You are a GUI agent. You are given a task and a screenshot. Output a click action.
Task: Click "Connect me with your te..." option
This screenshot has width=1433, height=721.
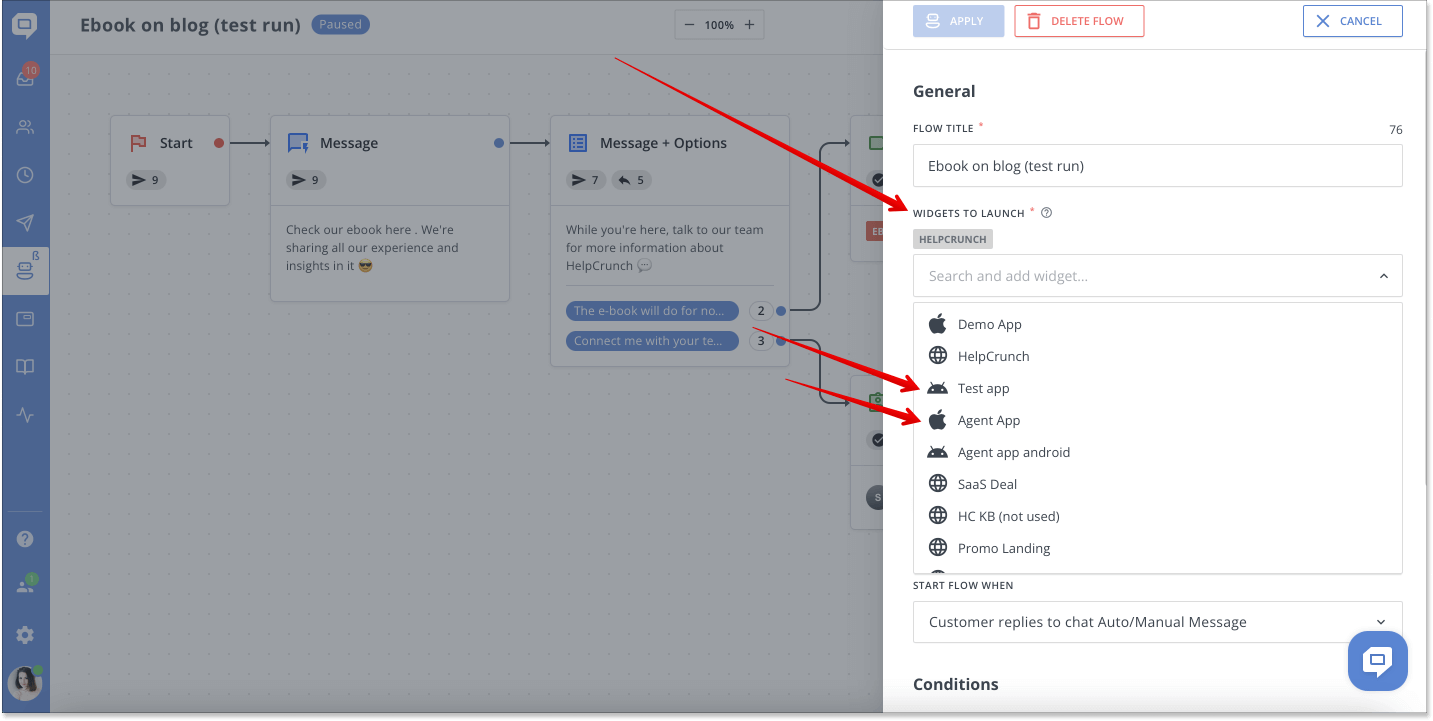[x=652, y=341]
